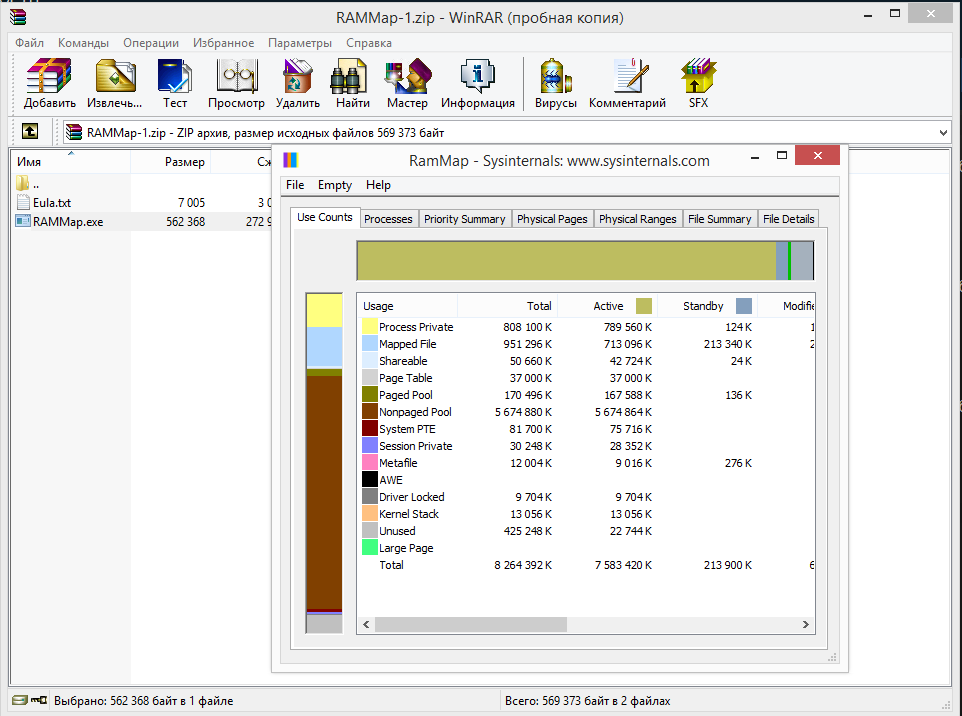Screen dimensions: 962x716
Task: Switch to the File Summary tab
Action: click(x=719, y=219)
